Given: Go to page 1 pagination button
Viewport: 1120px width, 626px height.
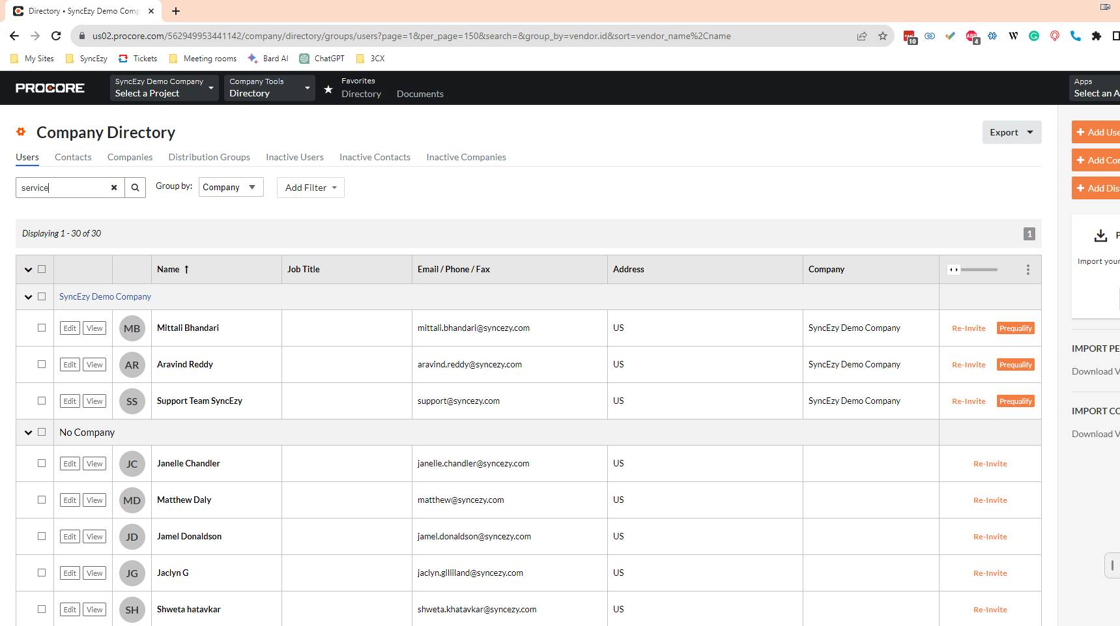Looking at the screenshot, I should pyautogui.click(x=1029, y=234).
